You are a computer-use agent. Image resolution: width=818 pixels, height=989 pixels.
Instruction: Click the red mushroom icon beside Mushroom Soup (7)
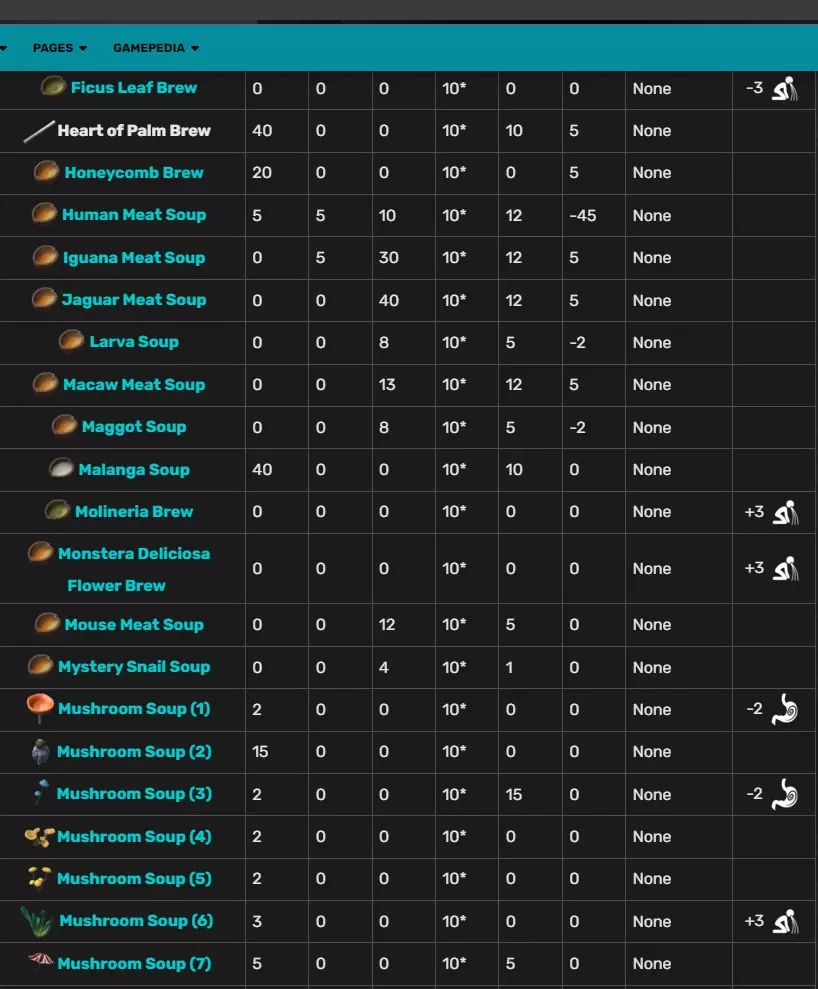[40, 963]
